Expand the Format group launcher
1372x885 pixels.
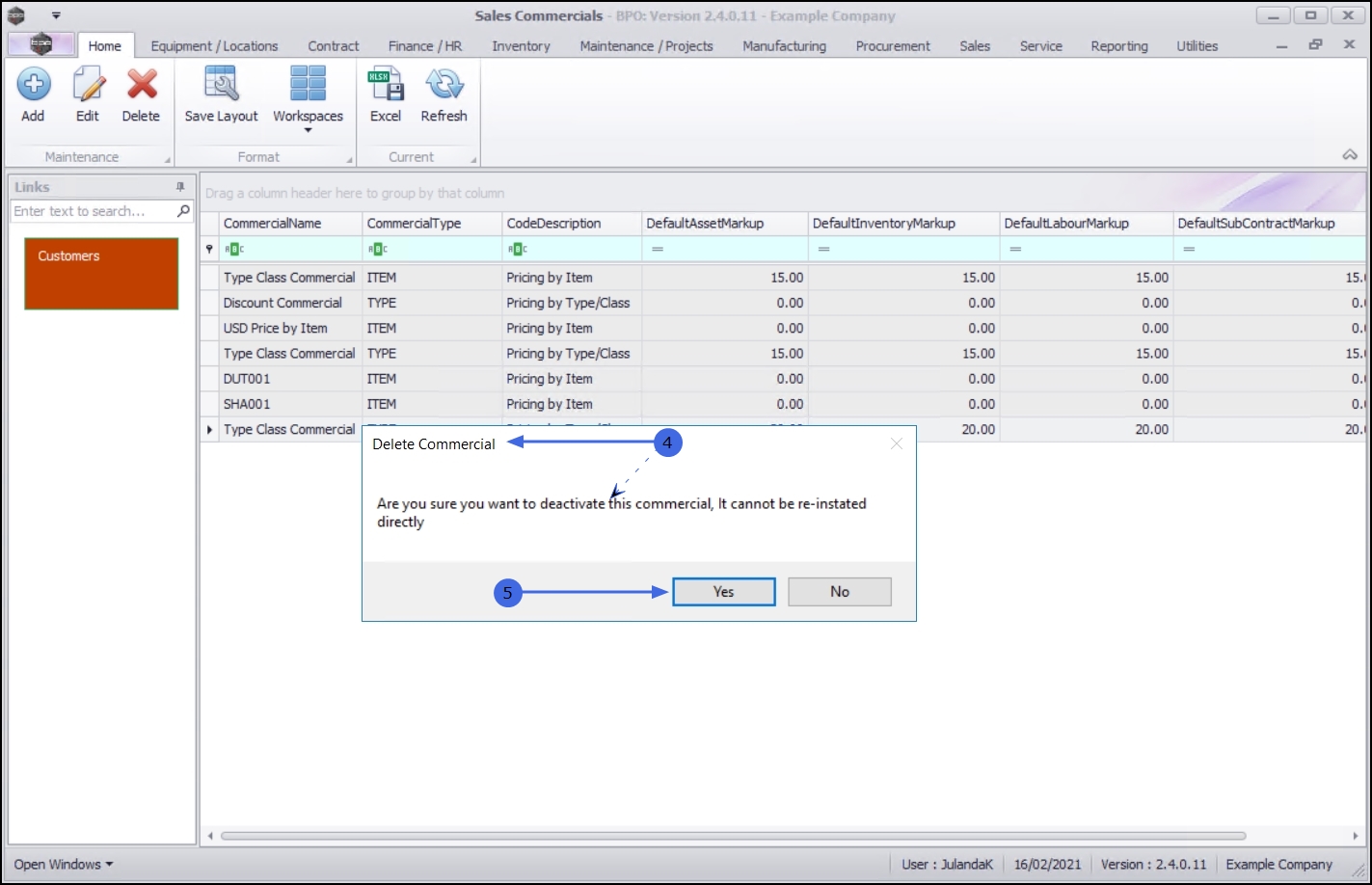(348, 160)
